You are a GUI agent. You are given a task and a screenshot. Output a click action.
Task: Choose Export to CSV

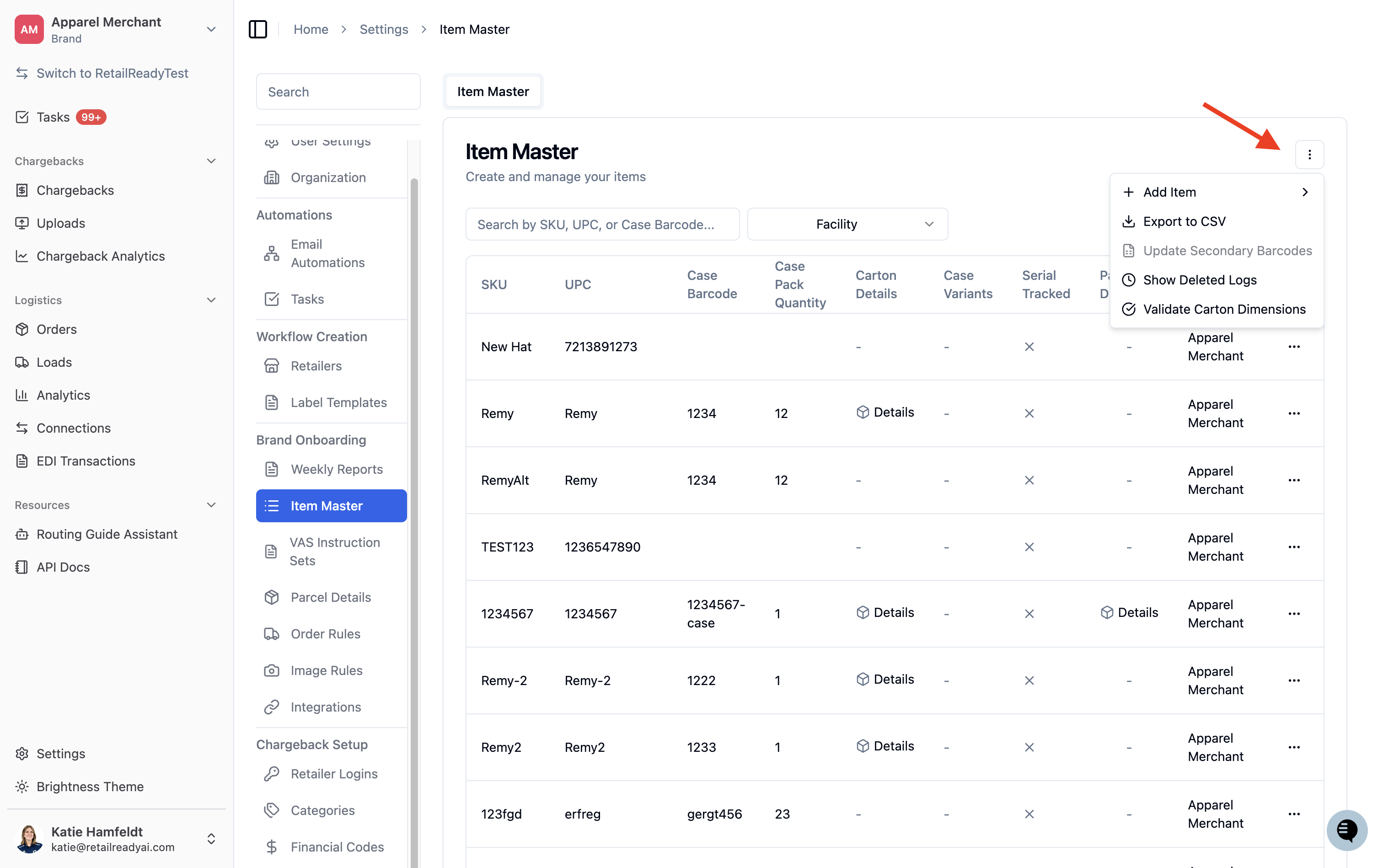[x=1217, y=222]
